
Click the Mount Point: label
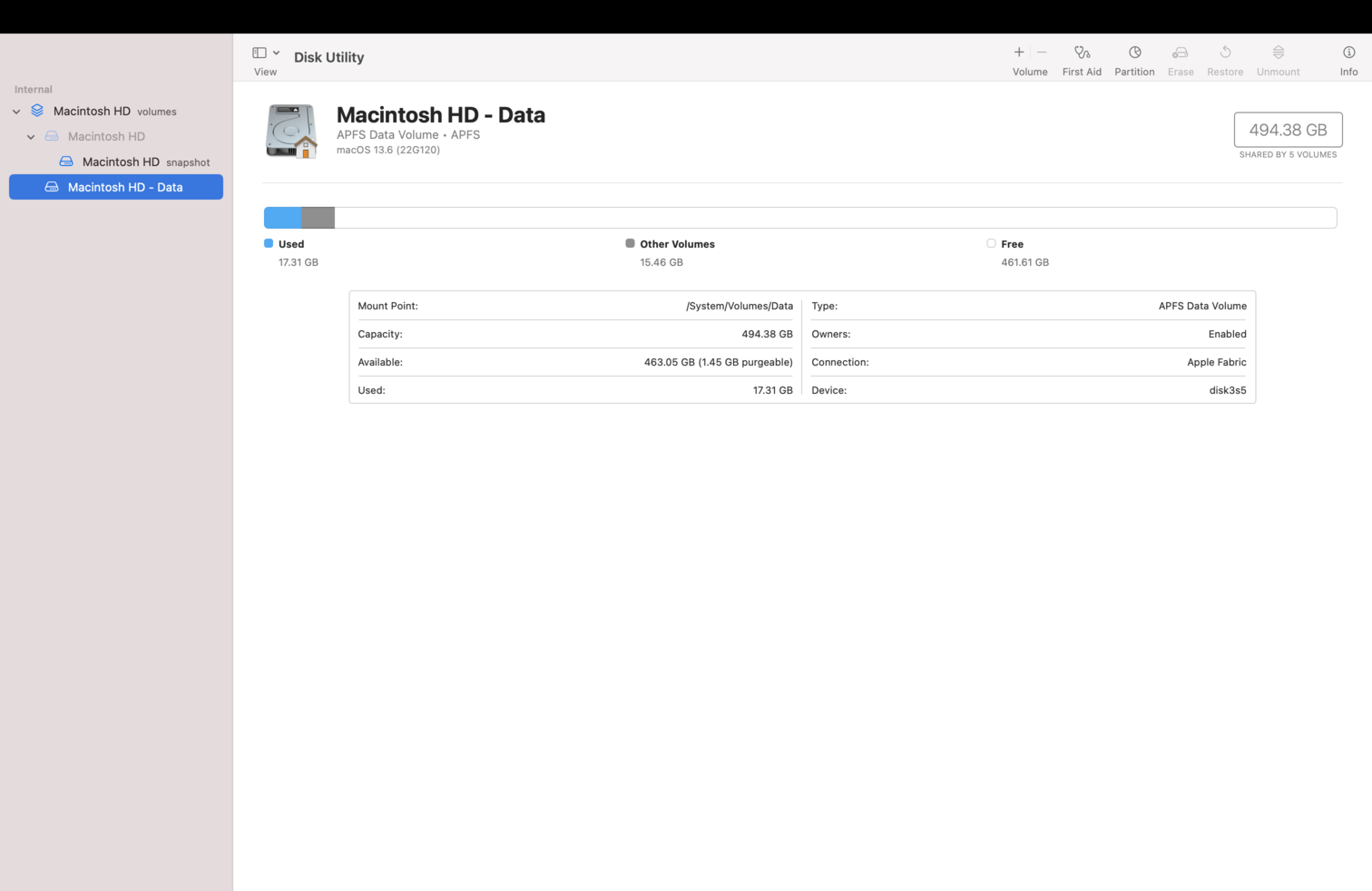387,306
